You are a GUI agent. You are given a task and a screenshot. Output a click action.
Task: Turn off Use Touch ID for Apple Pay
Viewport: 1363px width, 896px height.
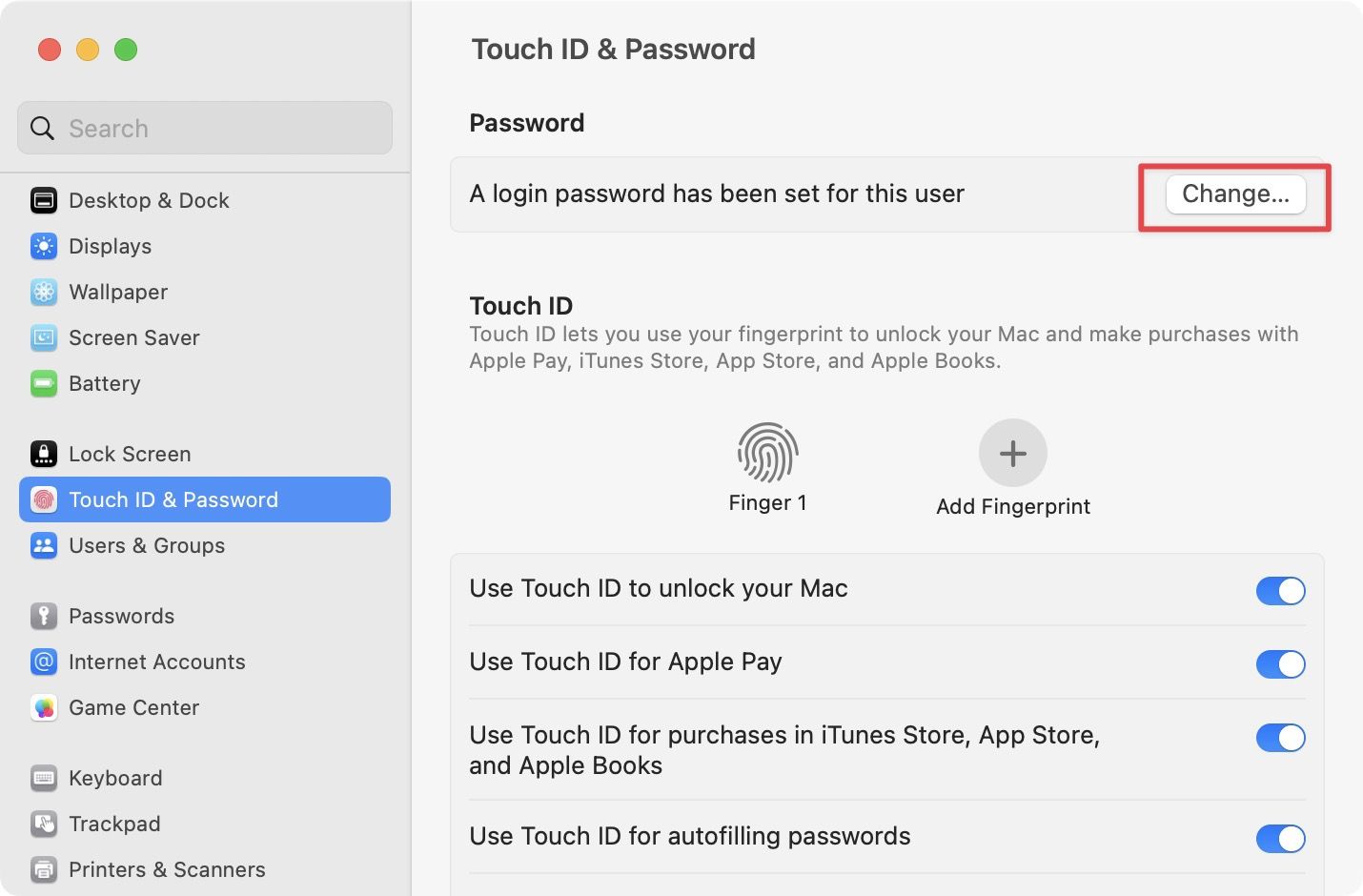tap(1280, 664)
